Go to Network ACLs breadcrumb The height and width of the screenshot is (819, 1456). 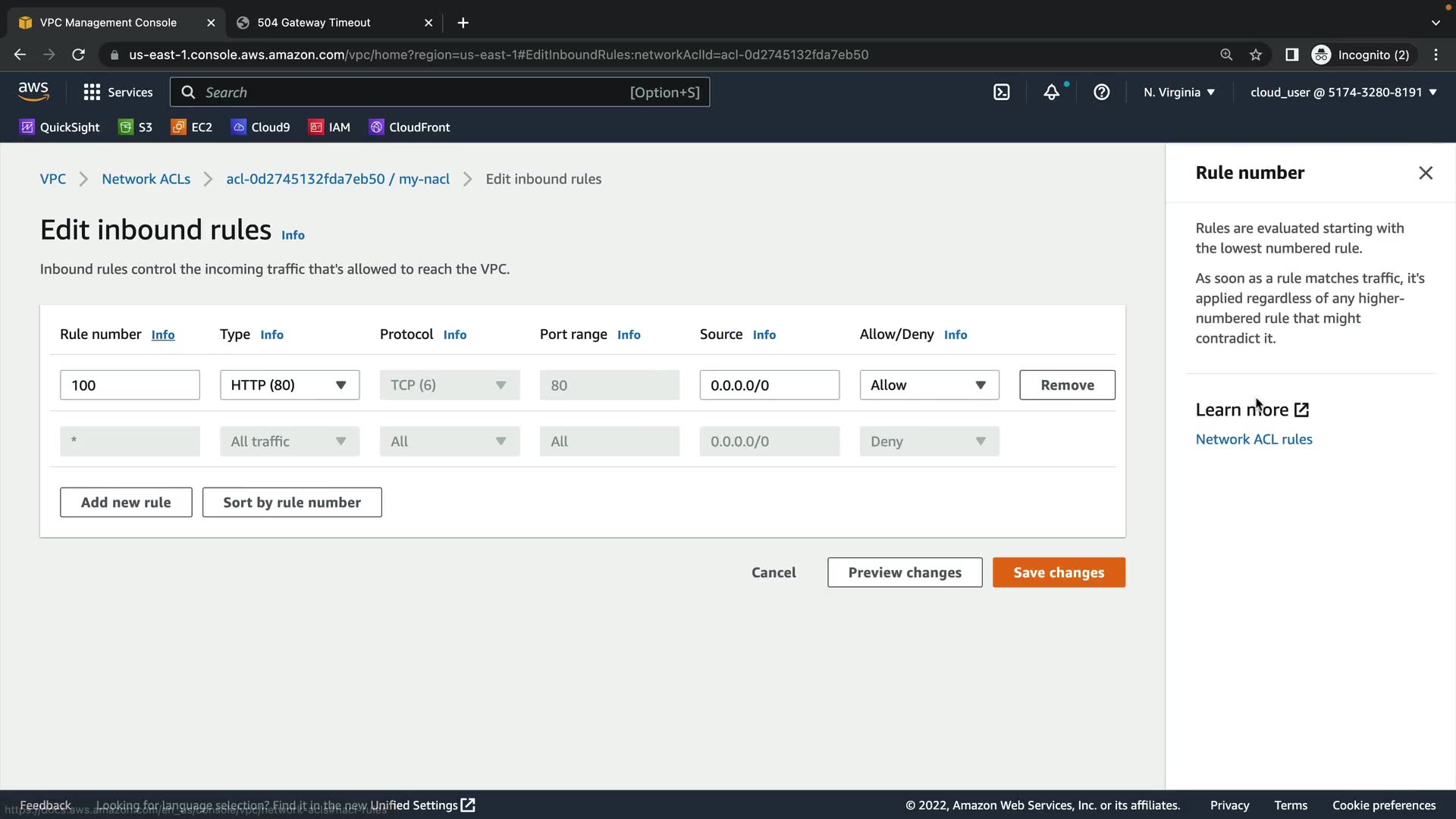point(146,179)
